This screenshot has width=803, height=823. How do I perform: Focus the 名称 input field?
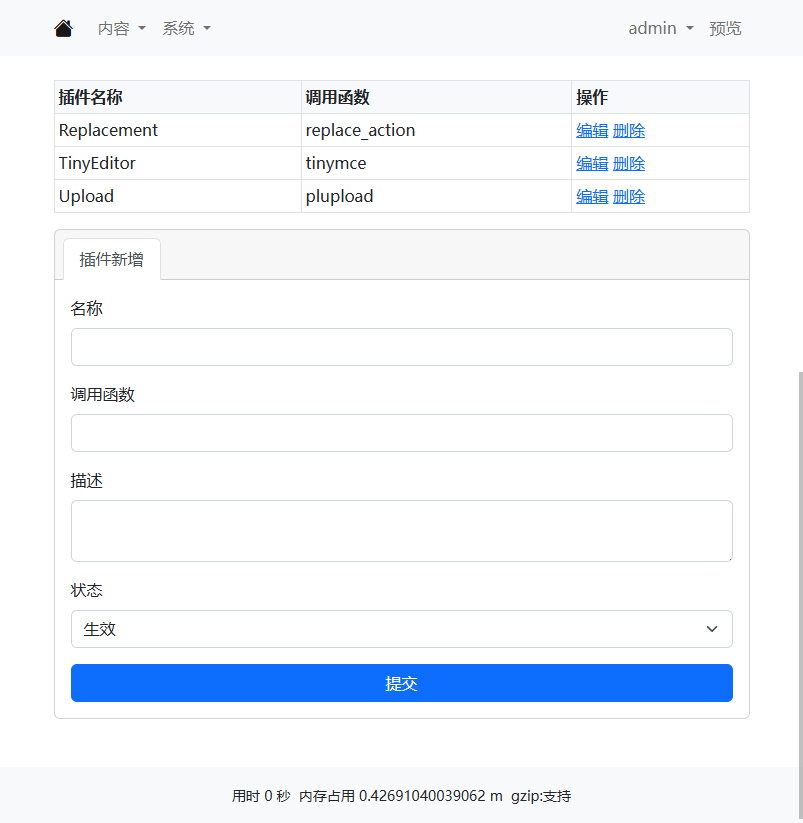(402, 347)
